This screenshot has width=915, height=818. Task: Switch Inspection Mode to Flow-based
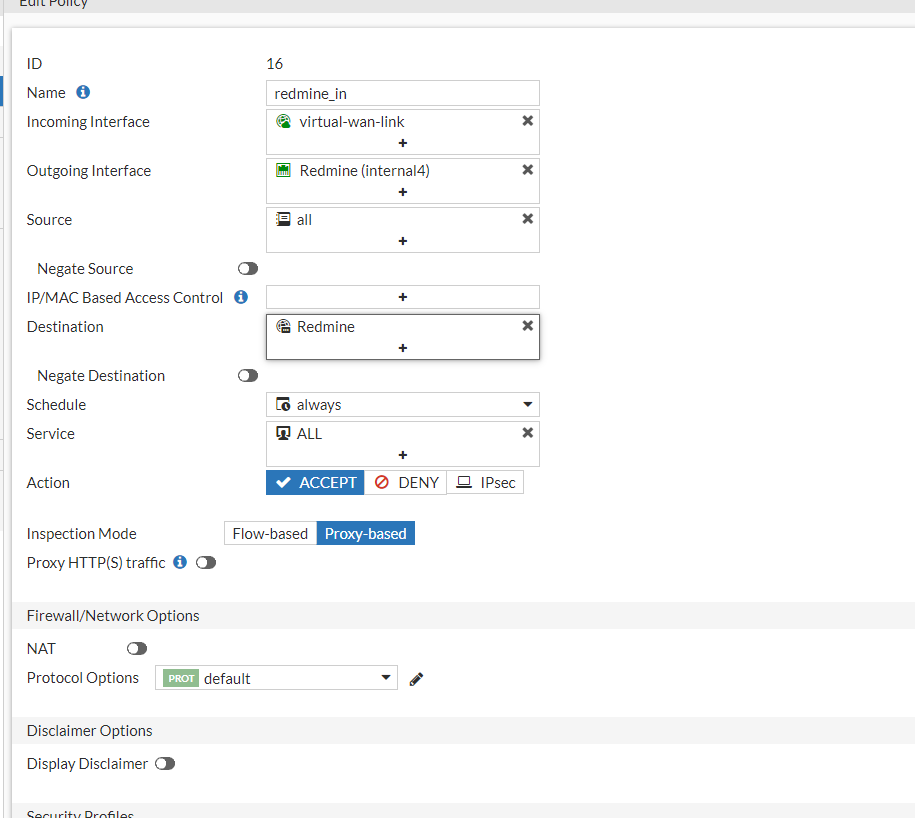point(270,533)
